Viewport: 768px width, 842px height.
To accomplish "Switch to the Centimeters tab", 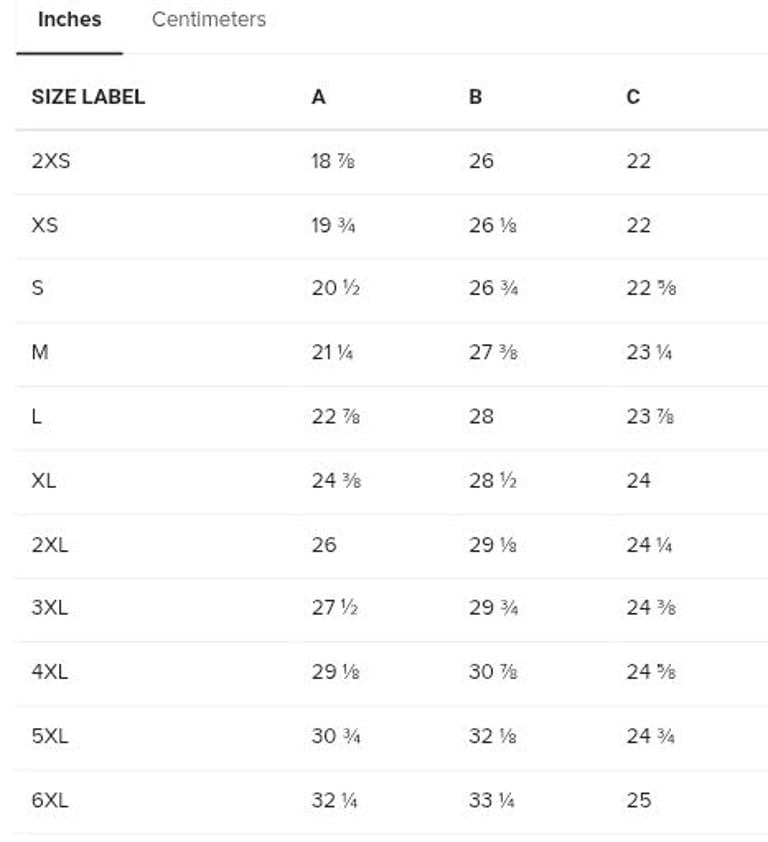I will click(208, 20).
